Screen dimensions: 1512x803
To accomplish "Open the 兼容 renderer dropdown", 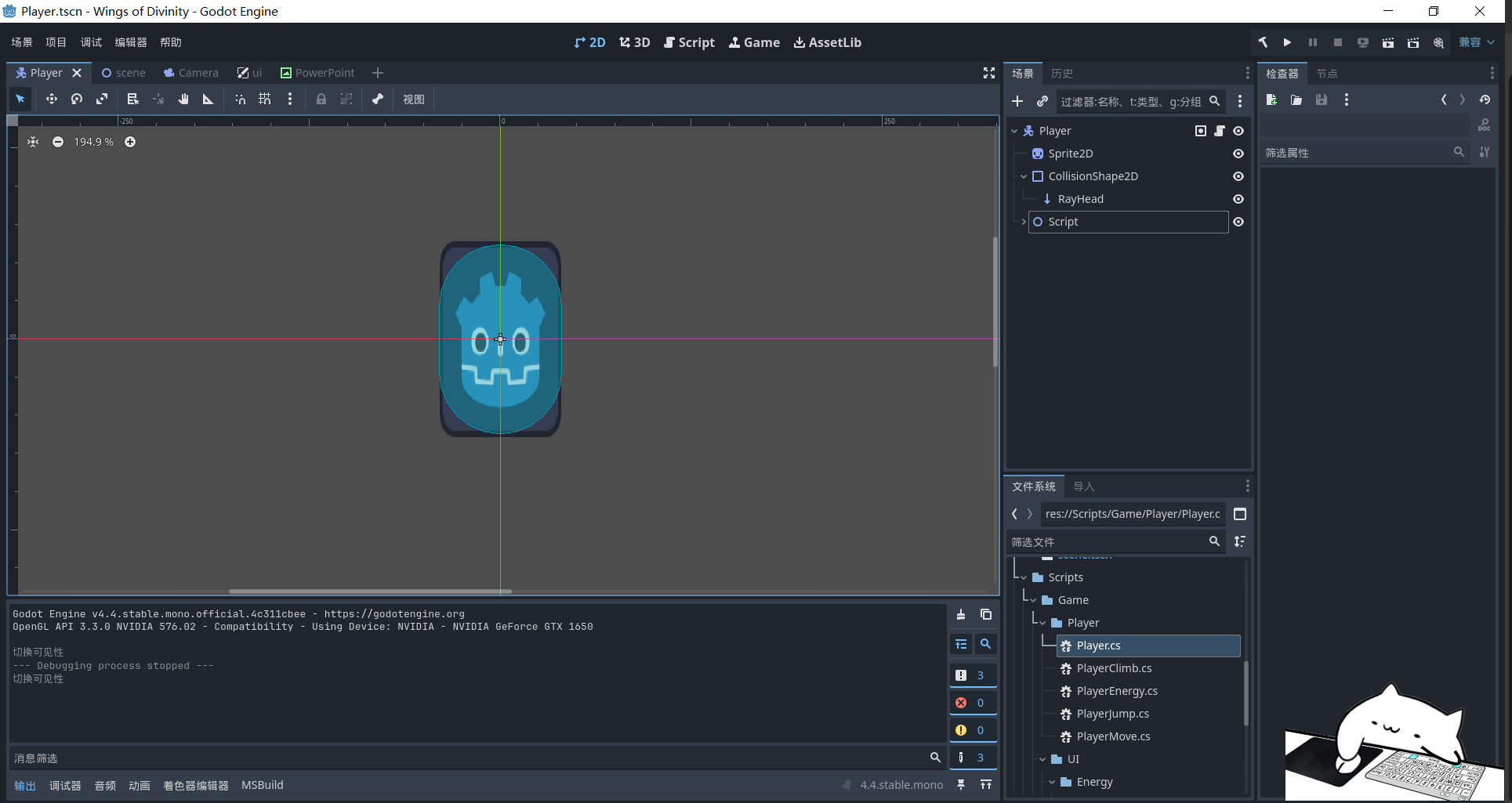I will pyautogui.click(x=1477, y=42).
